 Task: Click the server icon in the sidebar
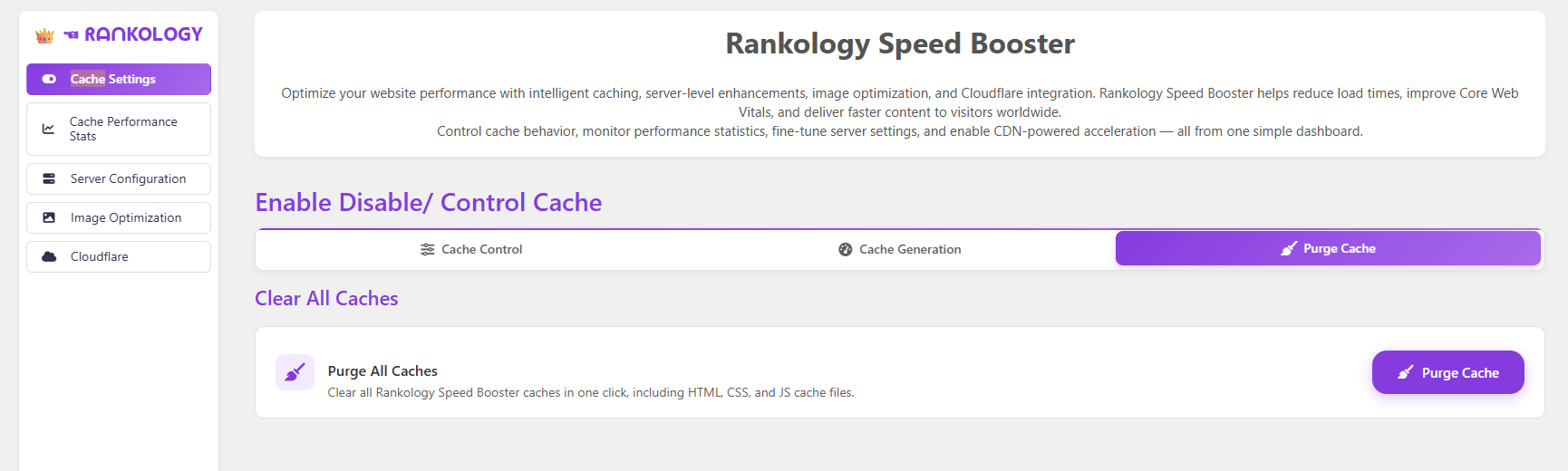point(49,179)
